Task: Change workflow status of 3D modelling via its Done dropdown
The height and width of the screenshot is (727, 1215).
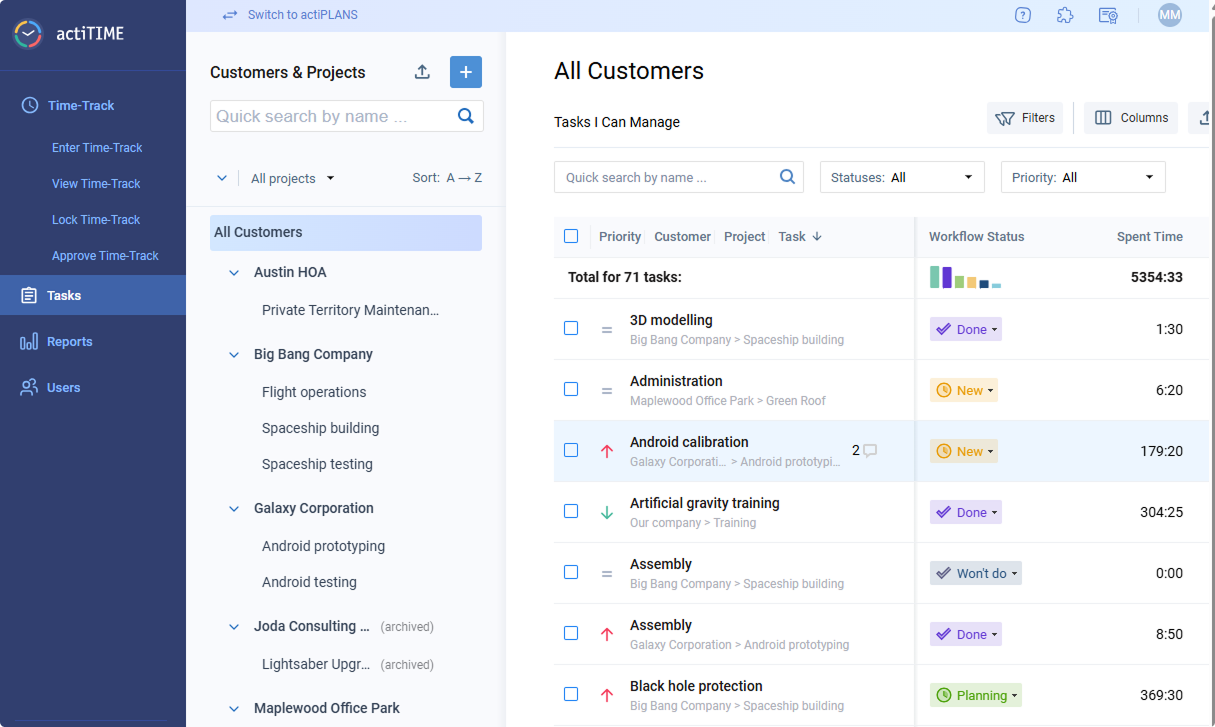Action: point(965,328)
